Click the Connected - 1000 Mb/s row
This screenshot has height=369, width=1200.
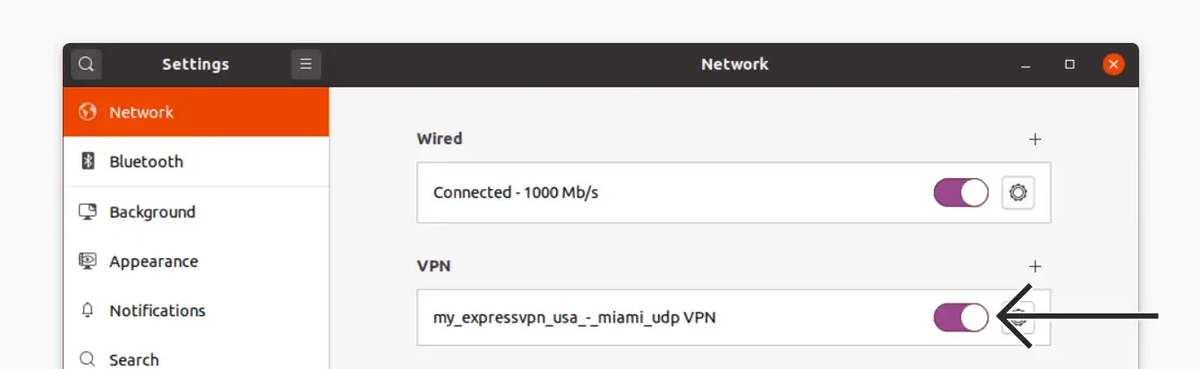(x=734, y=192)
